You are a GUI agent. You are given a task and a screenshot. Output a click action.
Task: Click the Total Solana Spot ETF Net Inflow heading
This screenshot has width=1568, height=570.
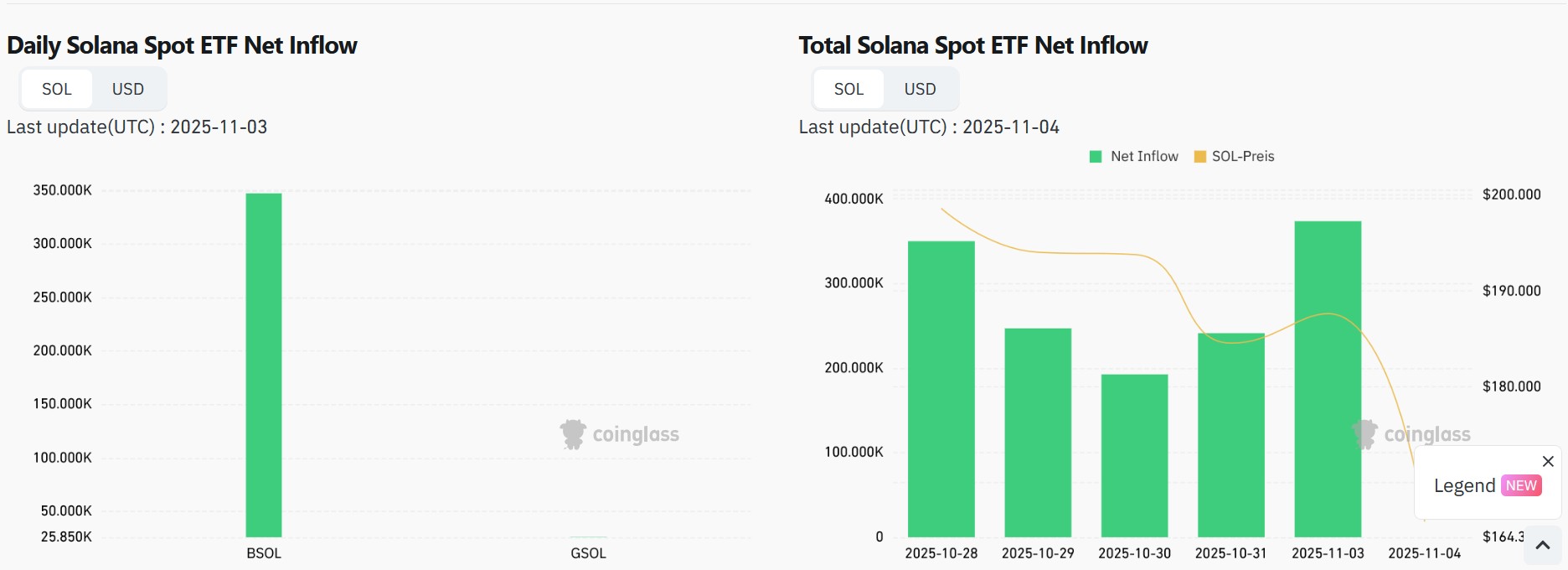click(972, 45)
